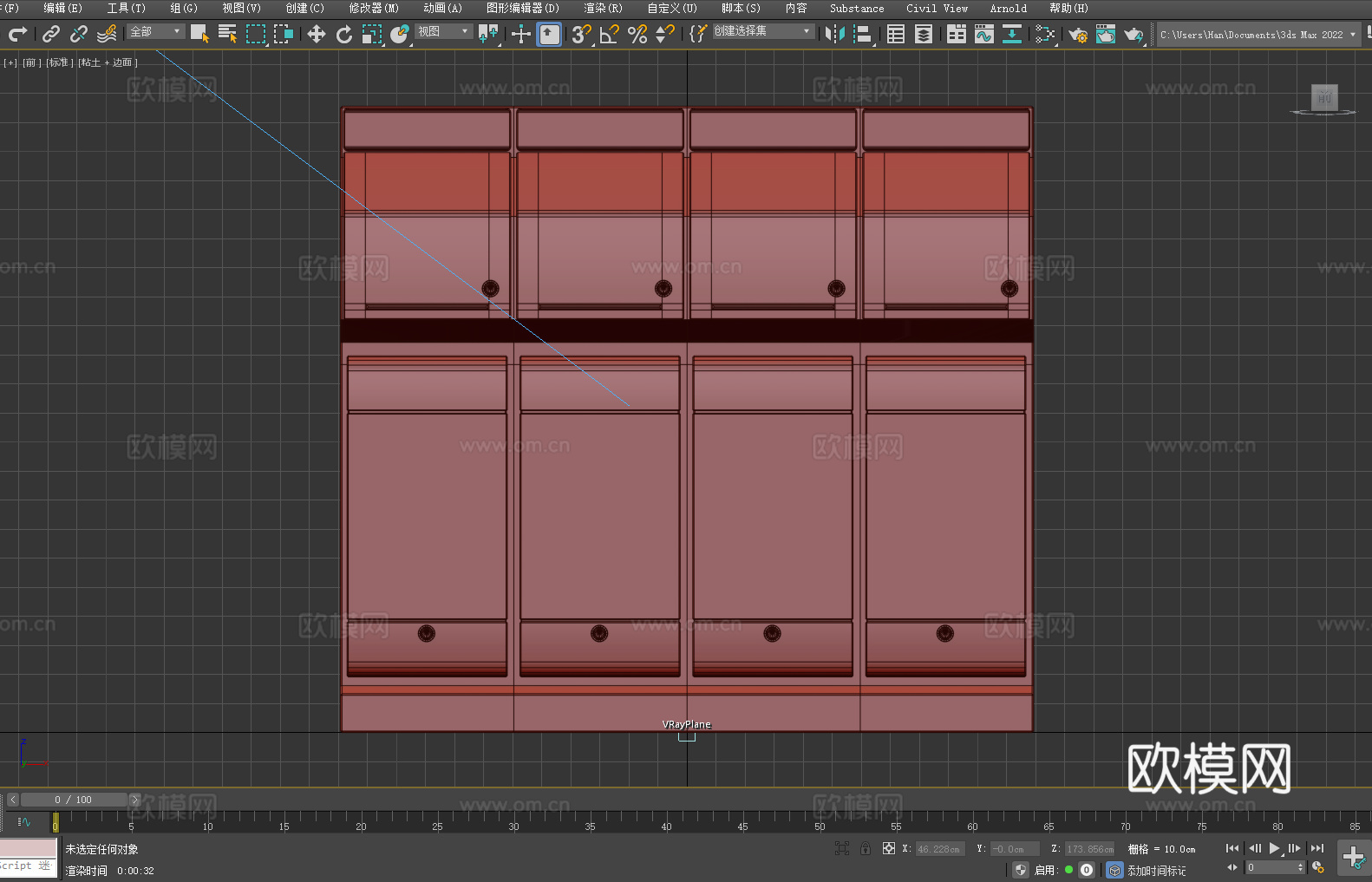Viewport: 1372px width, 882px height.
Task: Open the Curve Editor icon
Action: tap(984, 34)
